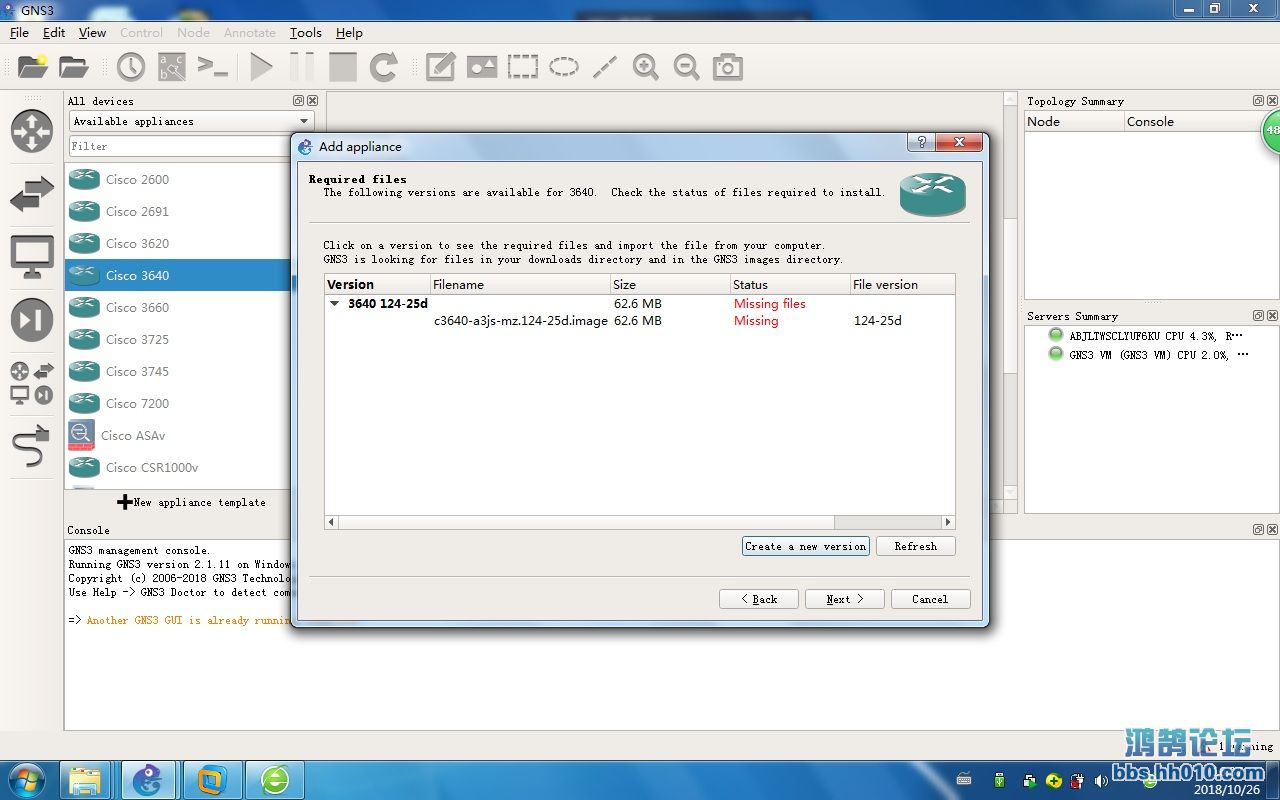Image resolution: width=1280 pixels, height=800 pixels.
Task: Click Create a new version button
Action: click(805, 546)
